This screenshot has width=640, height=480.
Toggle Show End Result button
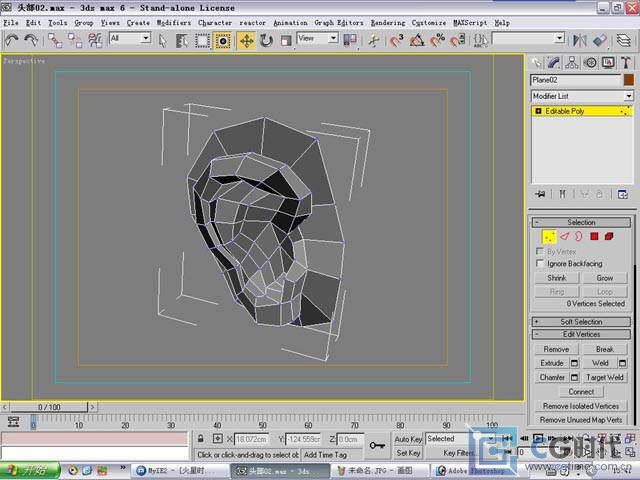pos(562,194)
